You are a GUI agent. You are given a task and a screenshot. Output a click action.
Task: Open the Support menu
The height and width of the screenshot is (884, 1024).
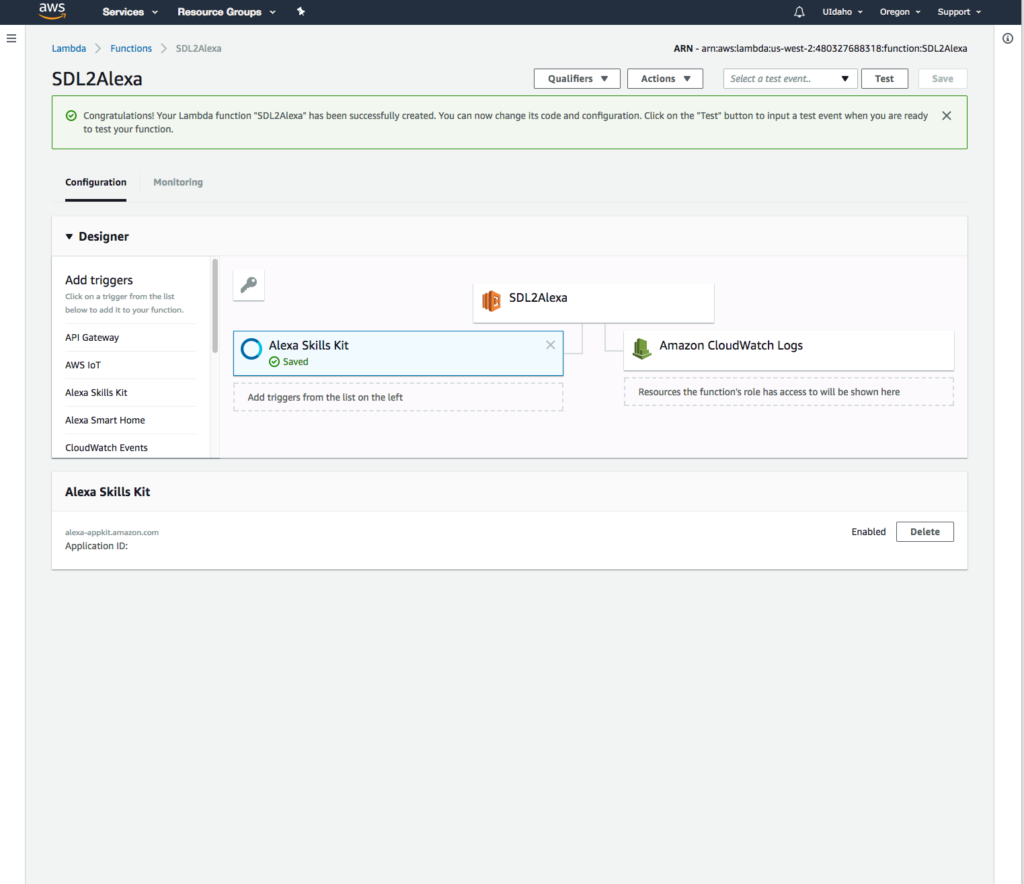point(959,12)
